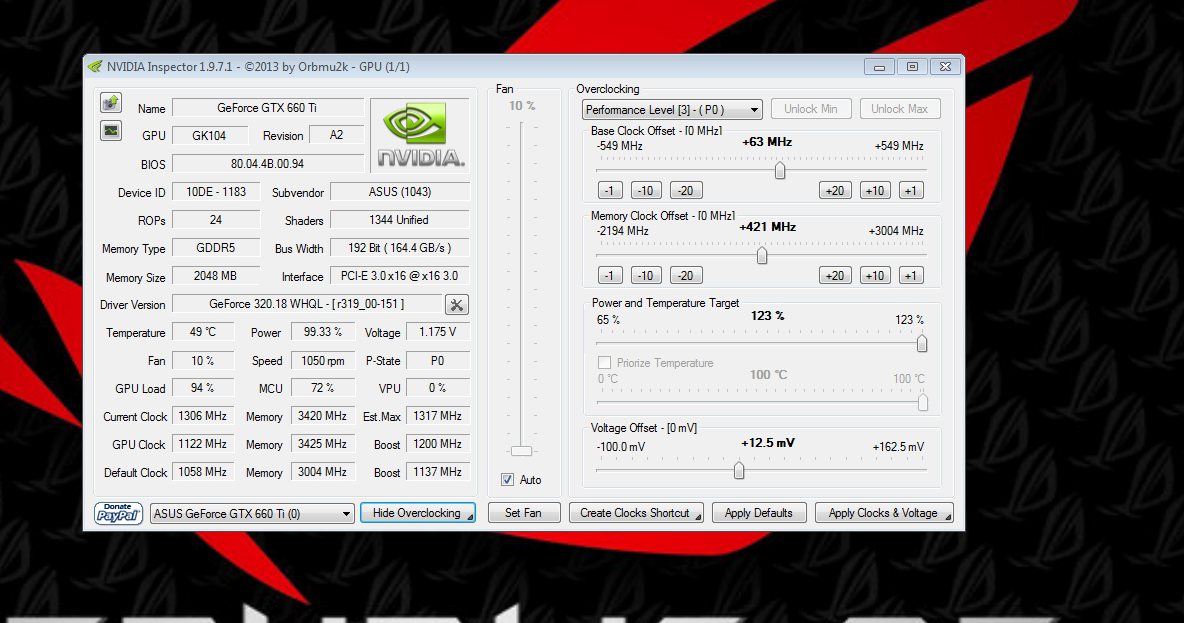Click the Power Target slider thumb
This screenshot has height=623, width=1184.
click(922, 344)
